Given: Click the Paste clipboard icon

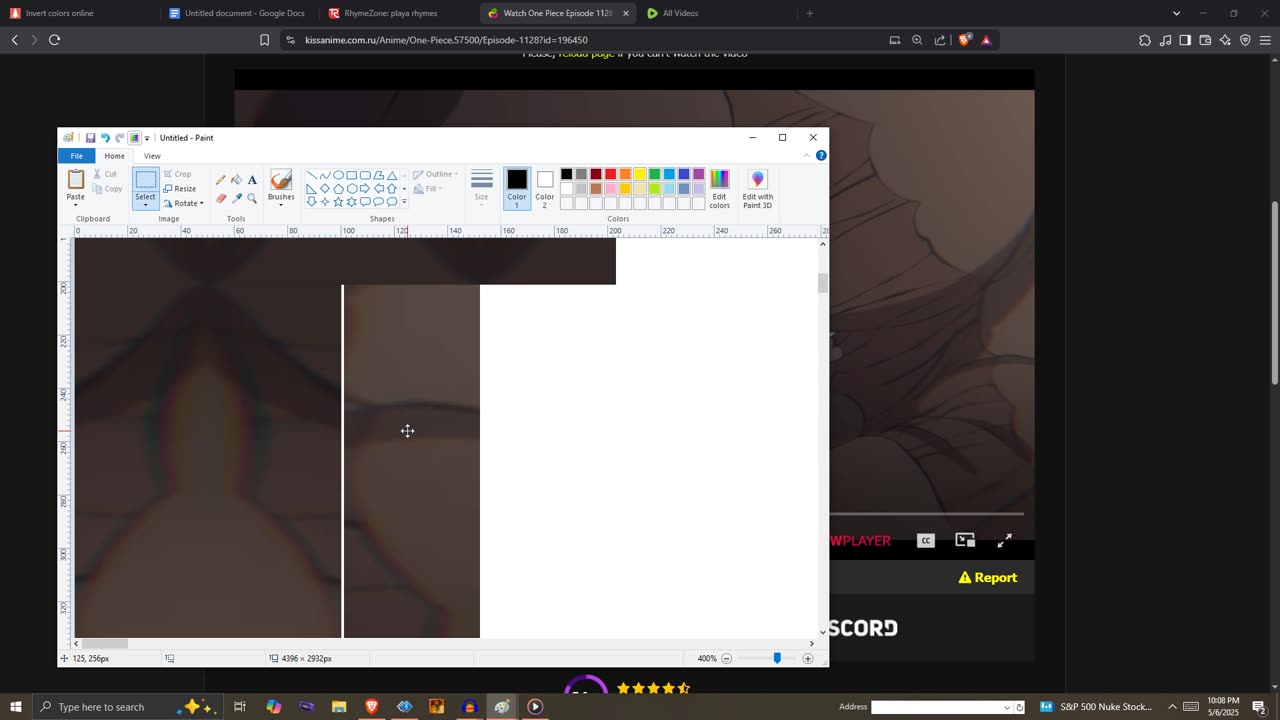Looking at the screenshot, I should point(76,180).
